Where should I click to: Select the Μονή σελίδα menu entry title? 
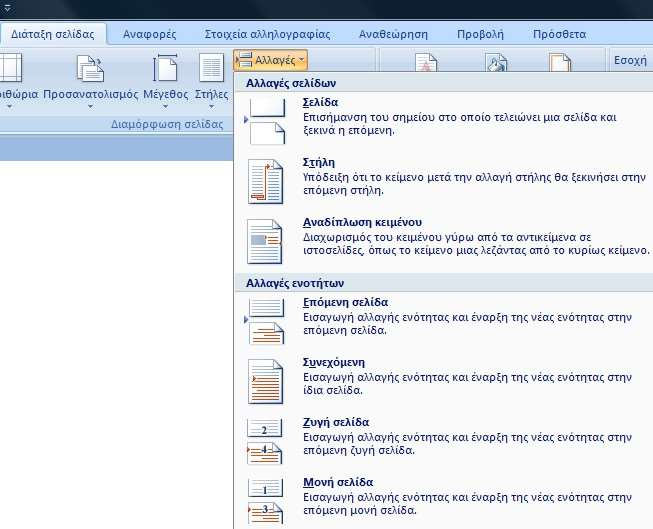338,482
